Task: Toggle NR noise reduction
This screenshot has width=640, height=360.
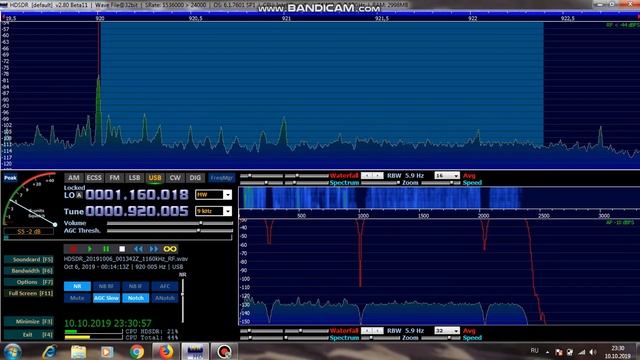Action: tap(77, 287)
